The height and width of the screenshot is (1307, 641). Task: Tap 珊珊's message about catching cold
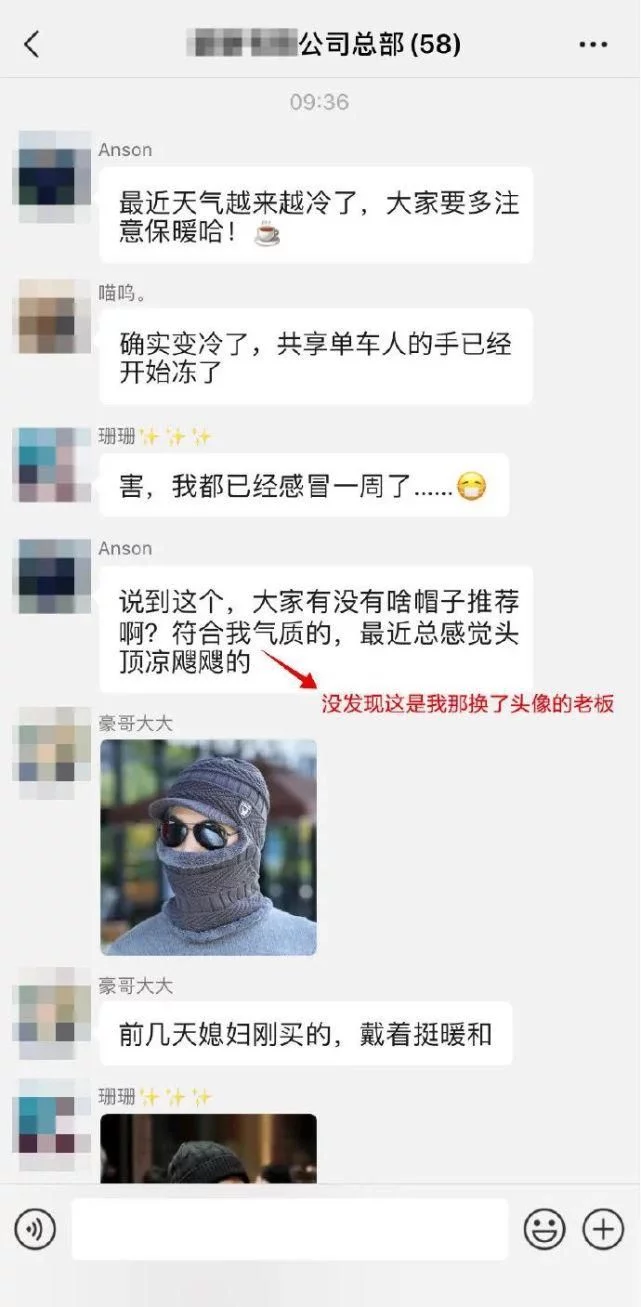click(x=304, y=486)
